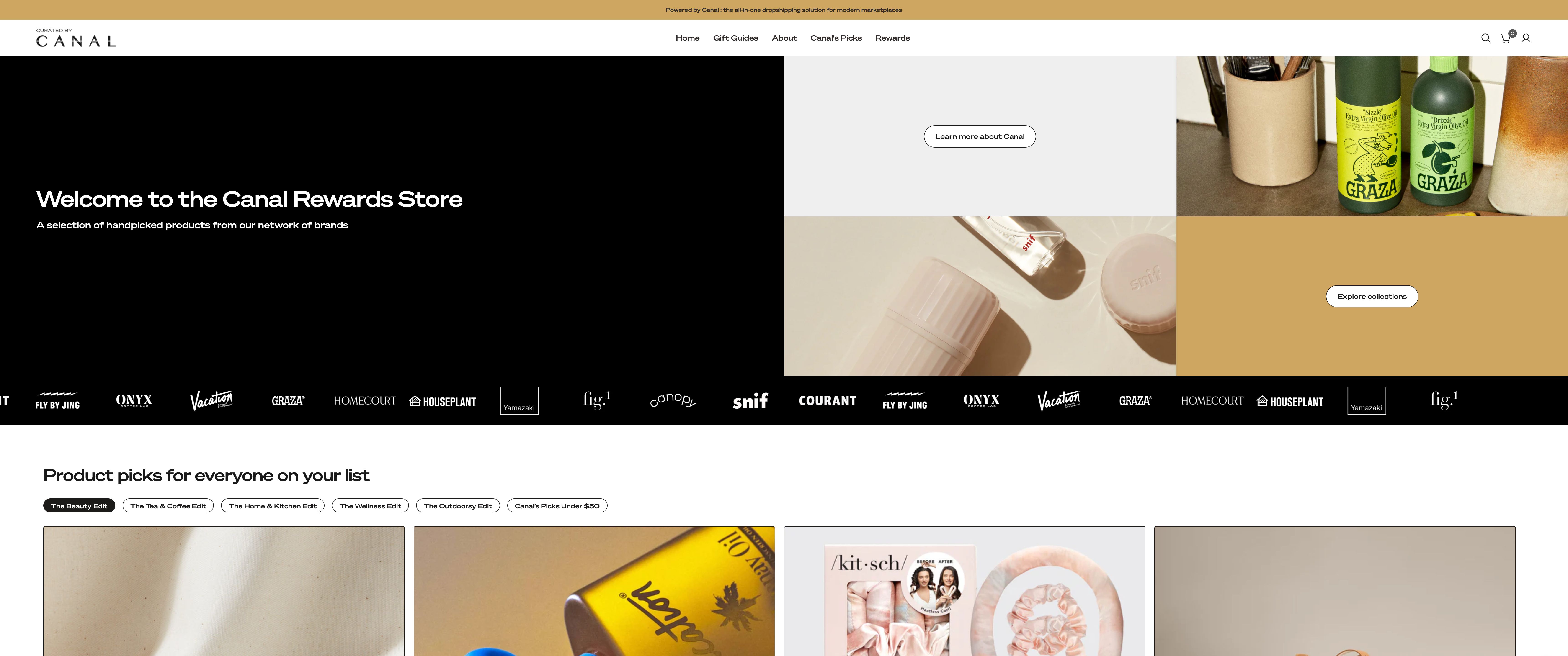Image resolution: width=1568 pixels, height=656 pixels.
Task: Expand the Gift Guides navigation menu
Action: [735, 38]
